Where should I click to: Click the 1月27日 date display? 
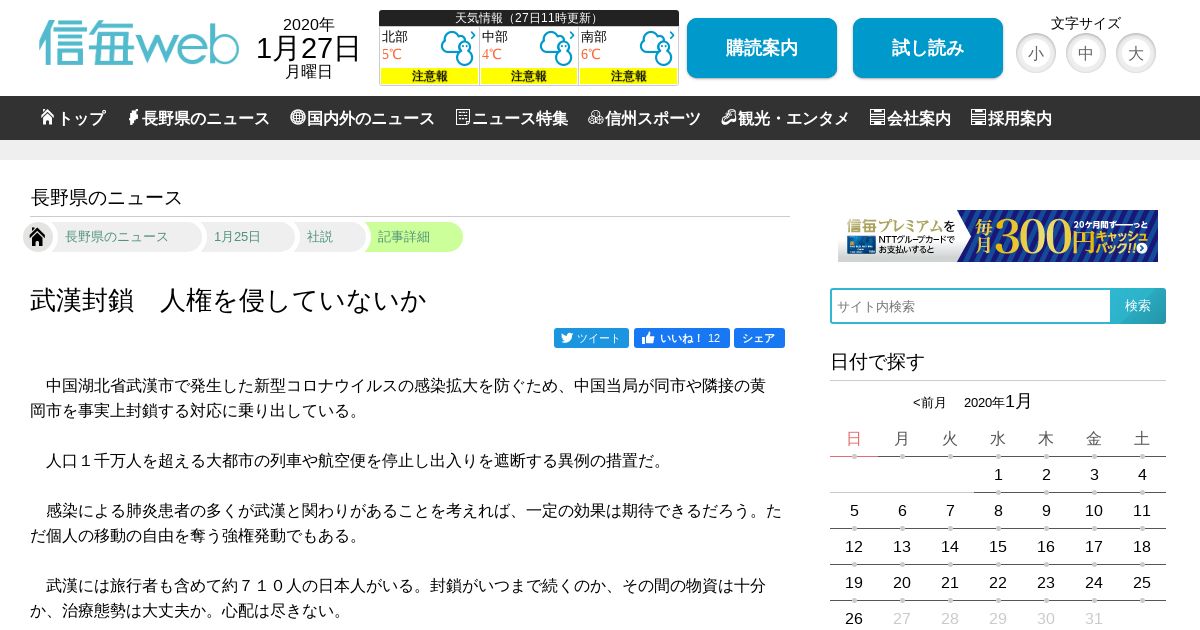click(x=308, y=48)
